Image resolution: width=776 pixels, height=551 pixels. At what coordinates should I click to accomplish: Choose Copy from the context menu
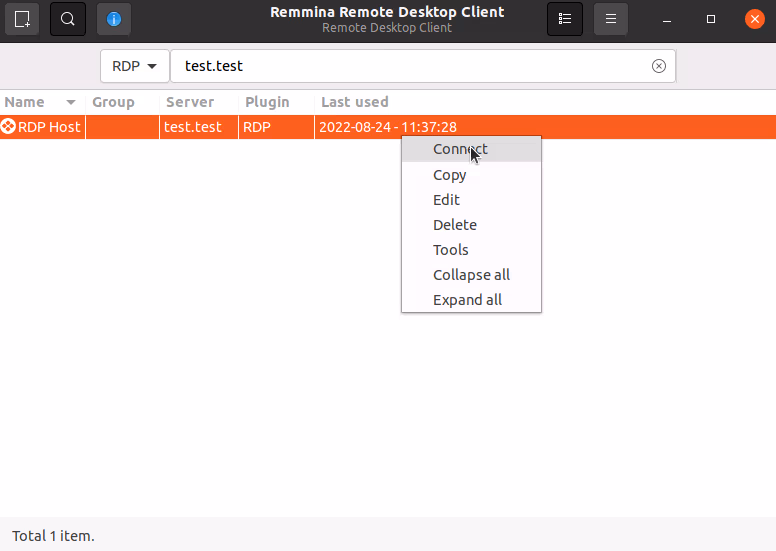click(x=471, y=175)
